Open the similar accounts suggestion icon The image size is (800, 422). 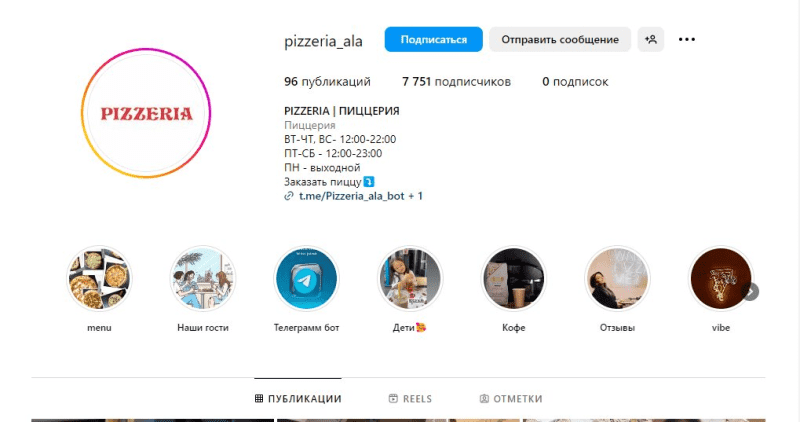[x=651, y=39]
